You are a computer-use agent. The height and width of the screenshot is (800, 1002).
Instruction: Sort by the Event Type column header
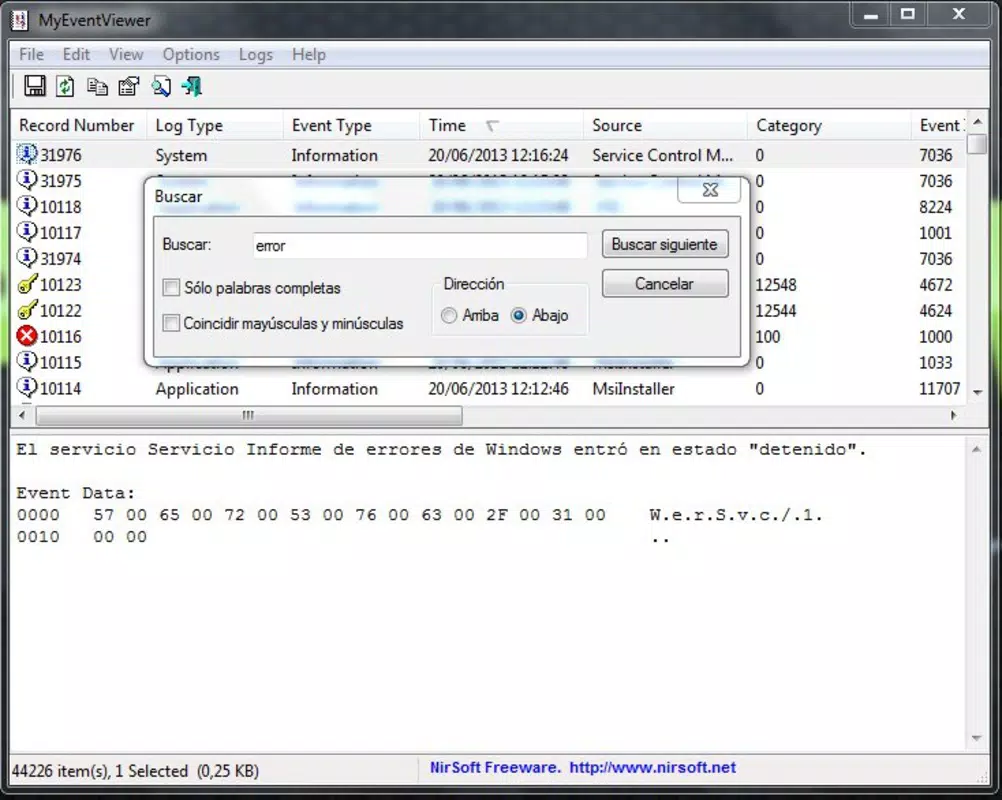click(x=351, y=125)
